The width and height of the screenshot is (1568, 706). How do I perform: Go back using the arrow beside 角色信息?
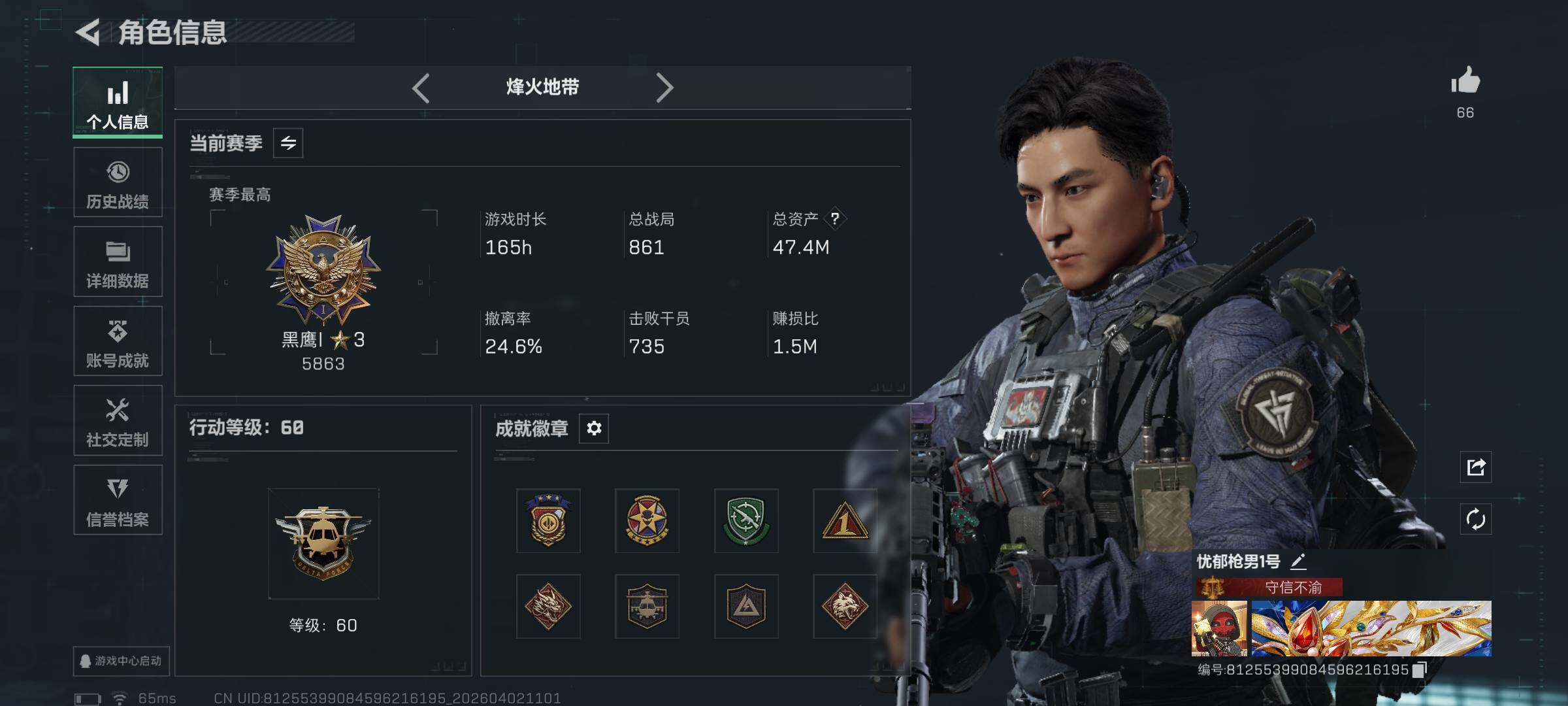(x=88, y=32)
